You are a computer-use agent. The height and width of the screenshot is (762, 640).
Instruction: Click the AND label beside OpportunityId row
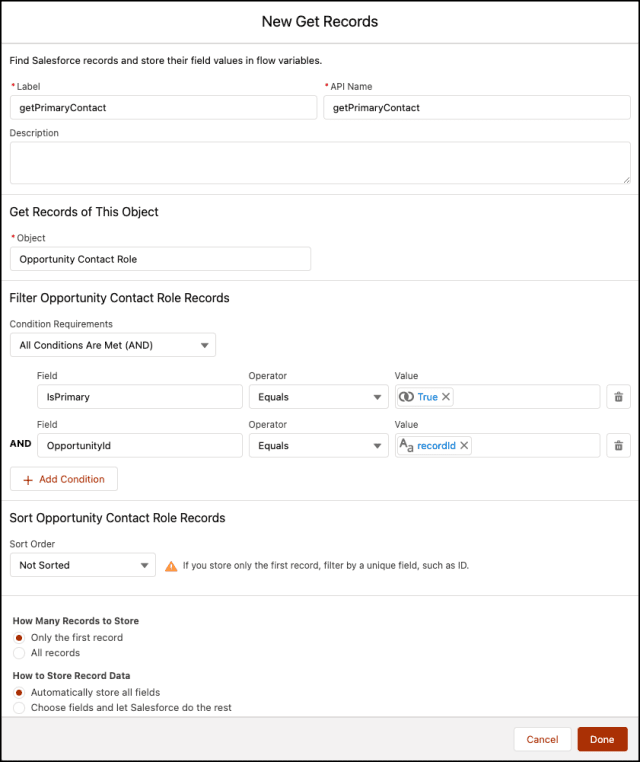(20, 444)
